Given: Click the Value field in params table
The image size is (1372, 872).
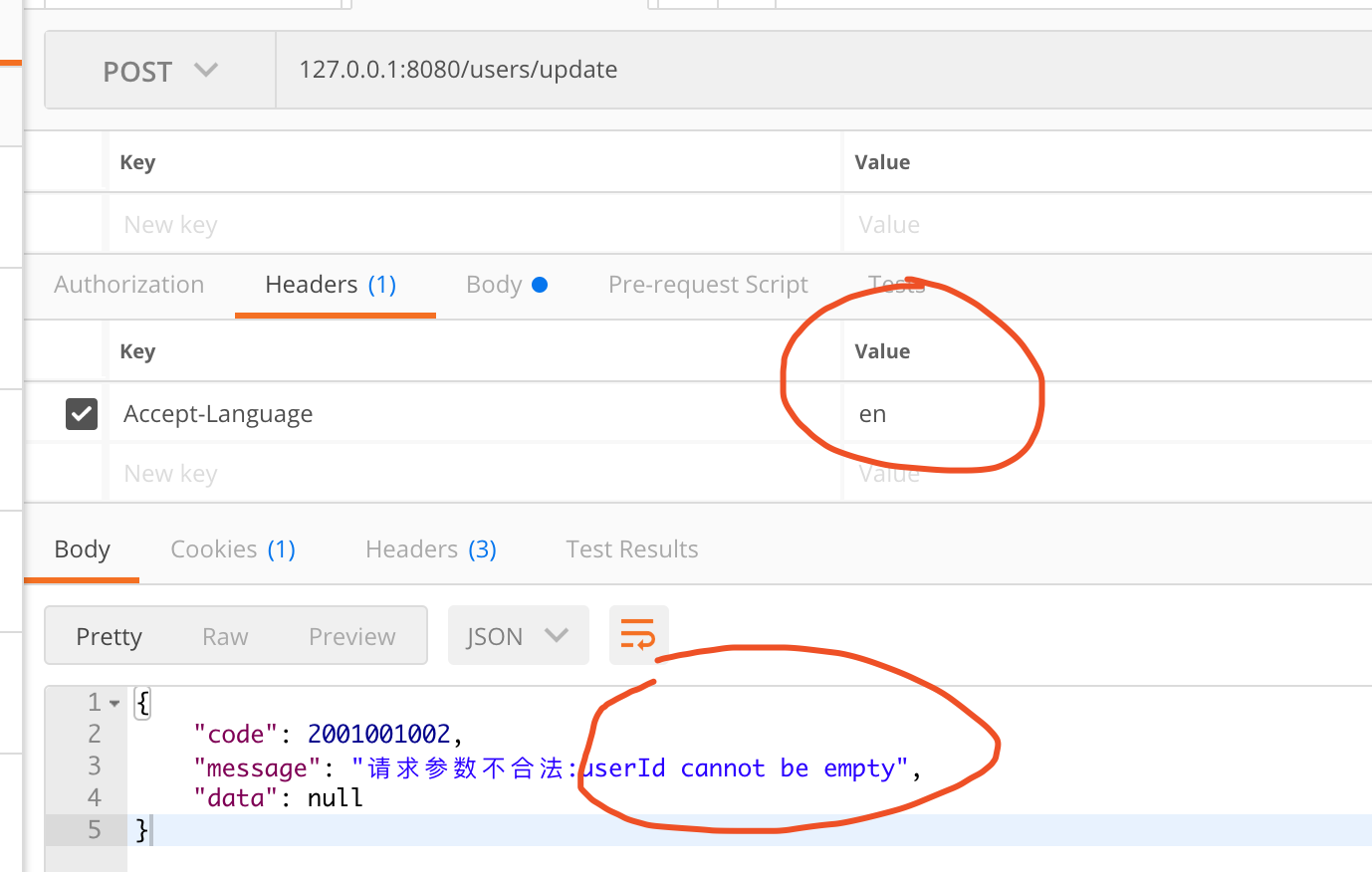Looking at the screenshot, I should pos(1108,225).
